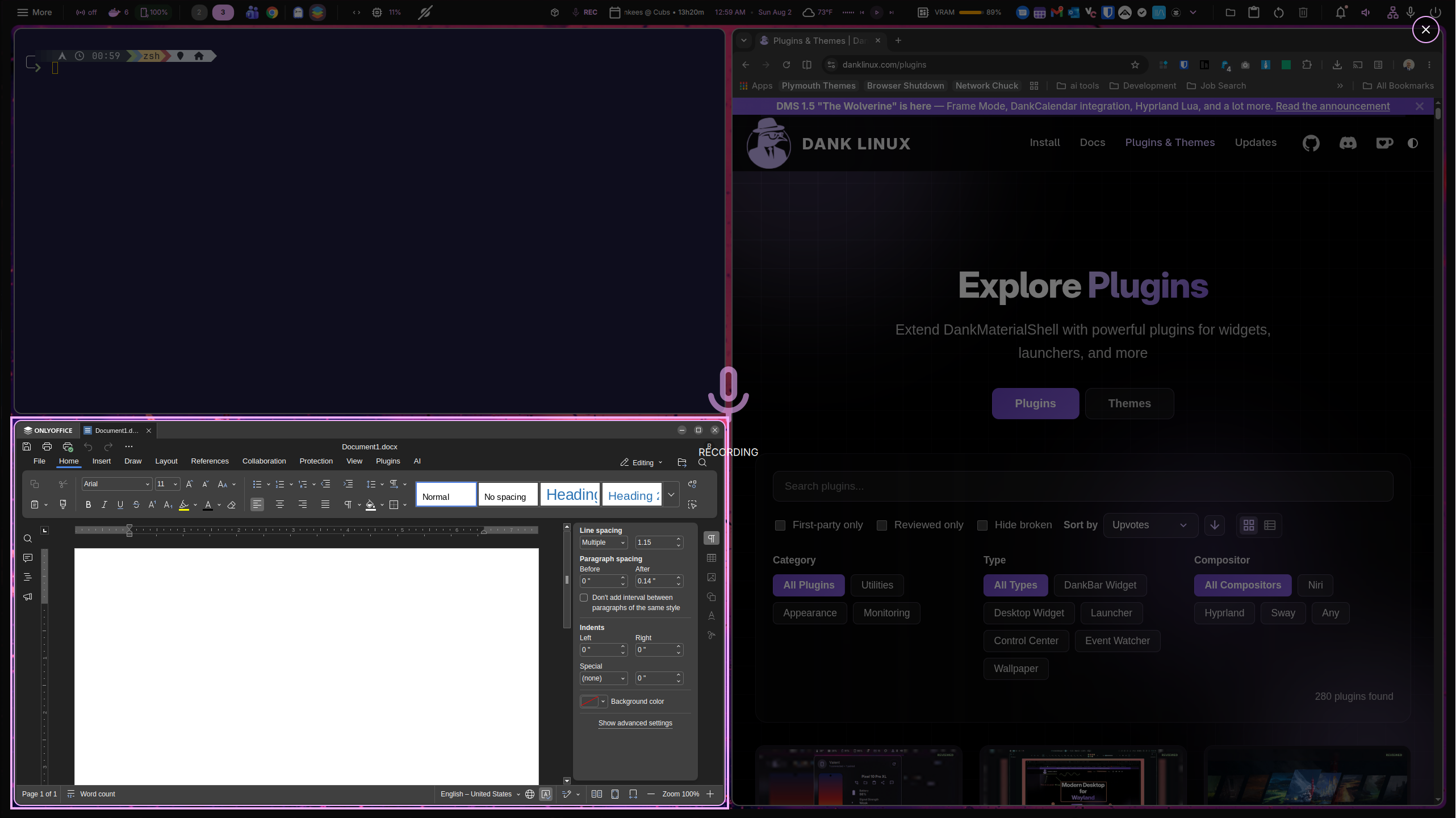This screenshot has height=818, width=1456.
Task: Click the Print icon in ONLYOFFICE
Action: point(47,446)
